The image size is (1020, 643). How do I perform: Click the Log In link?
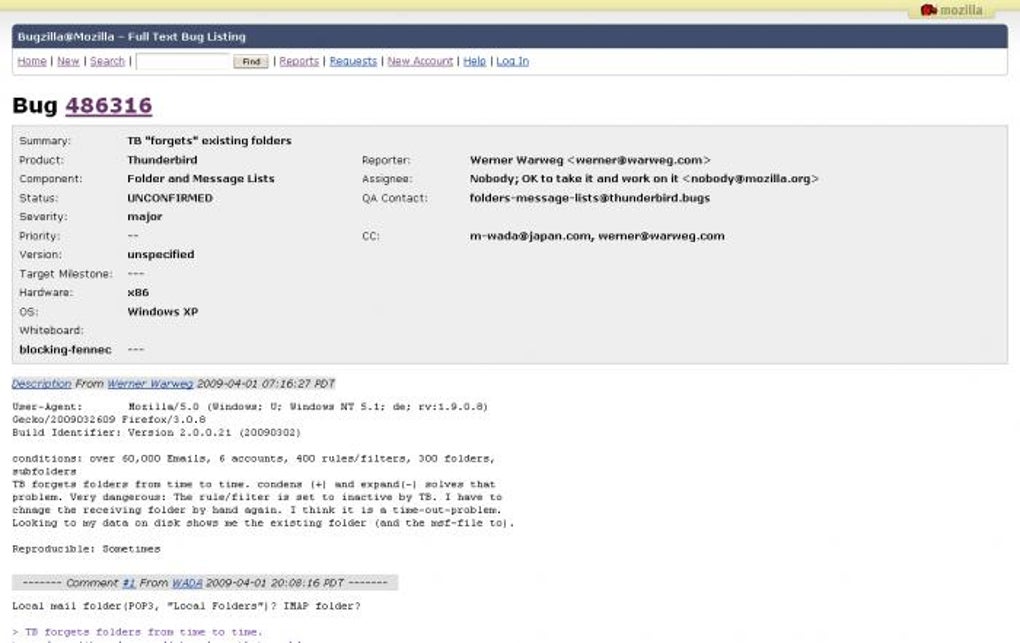[513, 61]
